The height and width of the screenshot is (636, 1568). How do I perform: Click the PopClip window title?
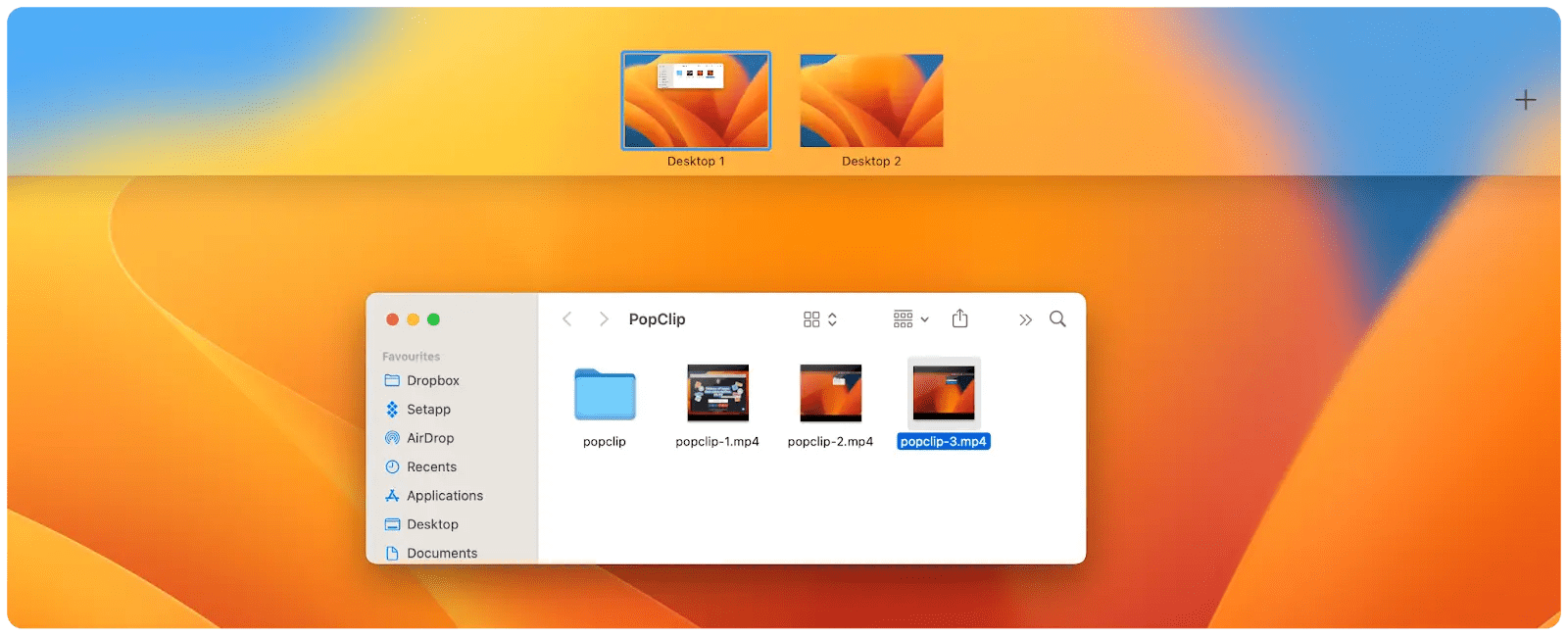coord(657,319)
